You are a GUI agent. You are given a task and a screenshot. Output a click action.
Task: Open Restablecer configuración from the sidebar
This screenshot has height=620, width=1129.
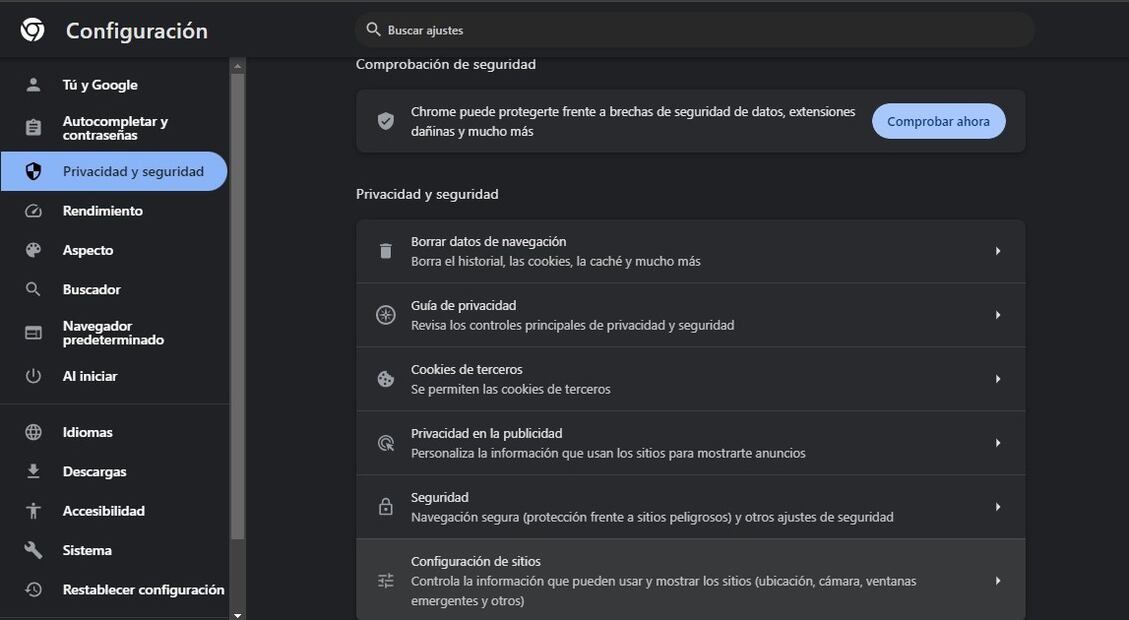click(143, 590)
